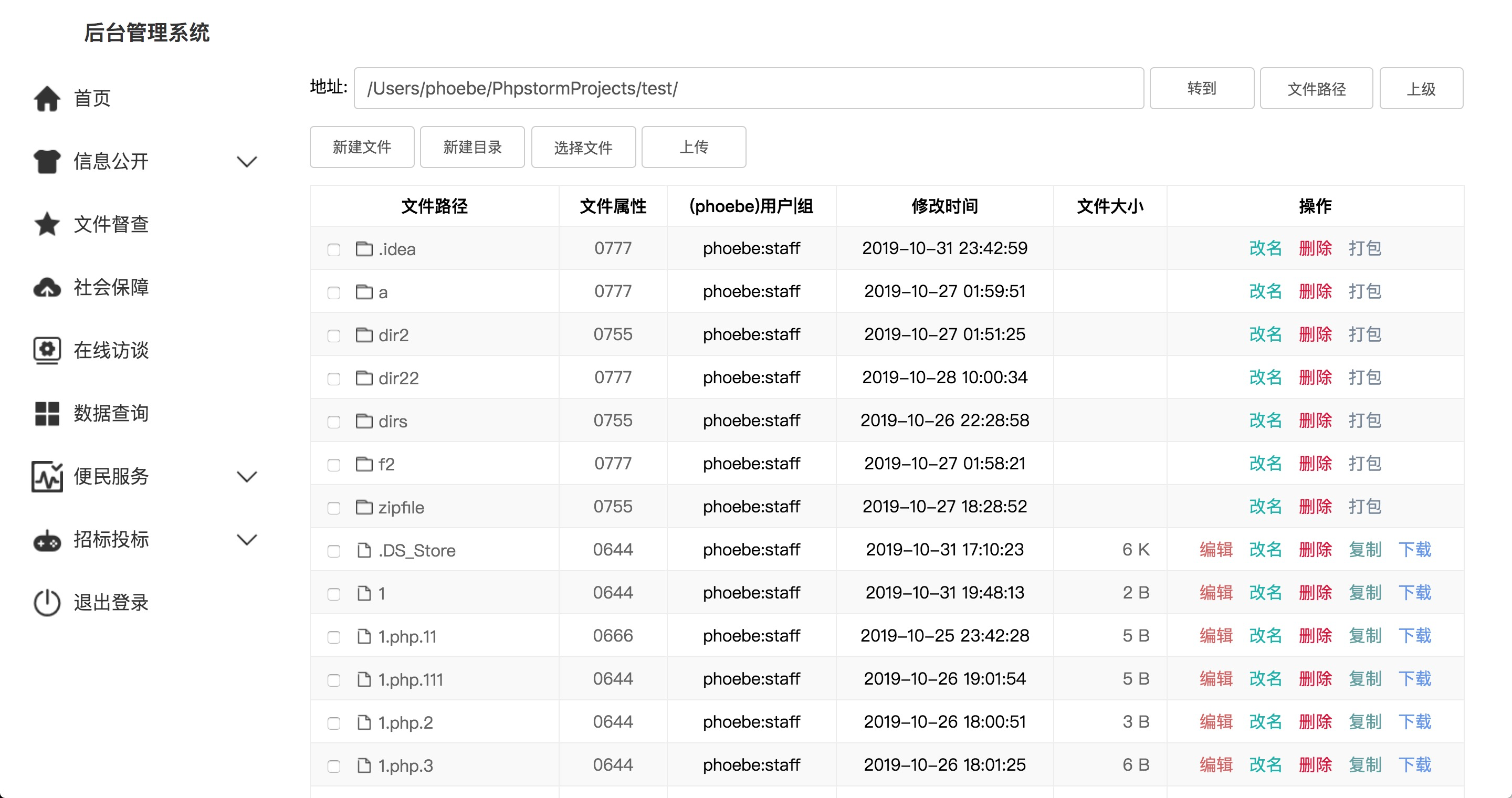Check the checkbox for .idea folder
Screen dimensions: 1512x798
coord(334,250)
